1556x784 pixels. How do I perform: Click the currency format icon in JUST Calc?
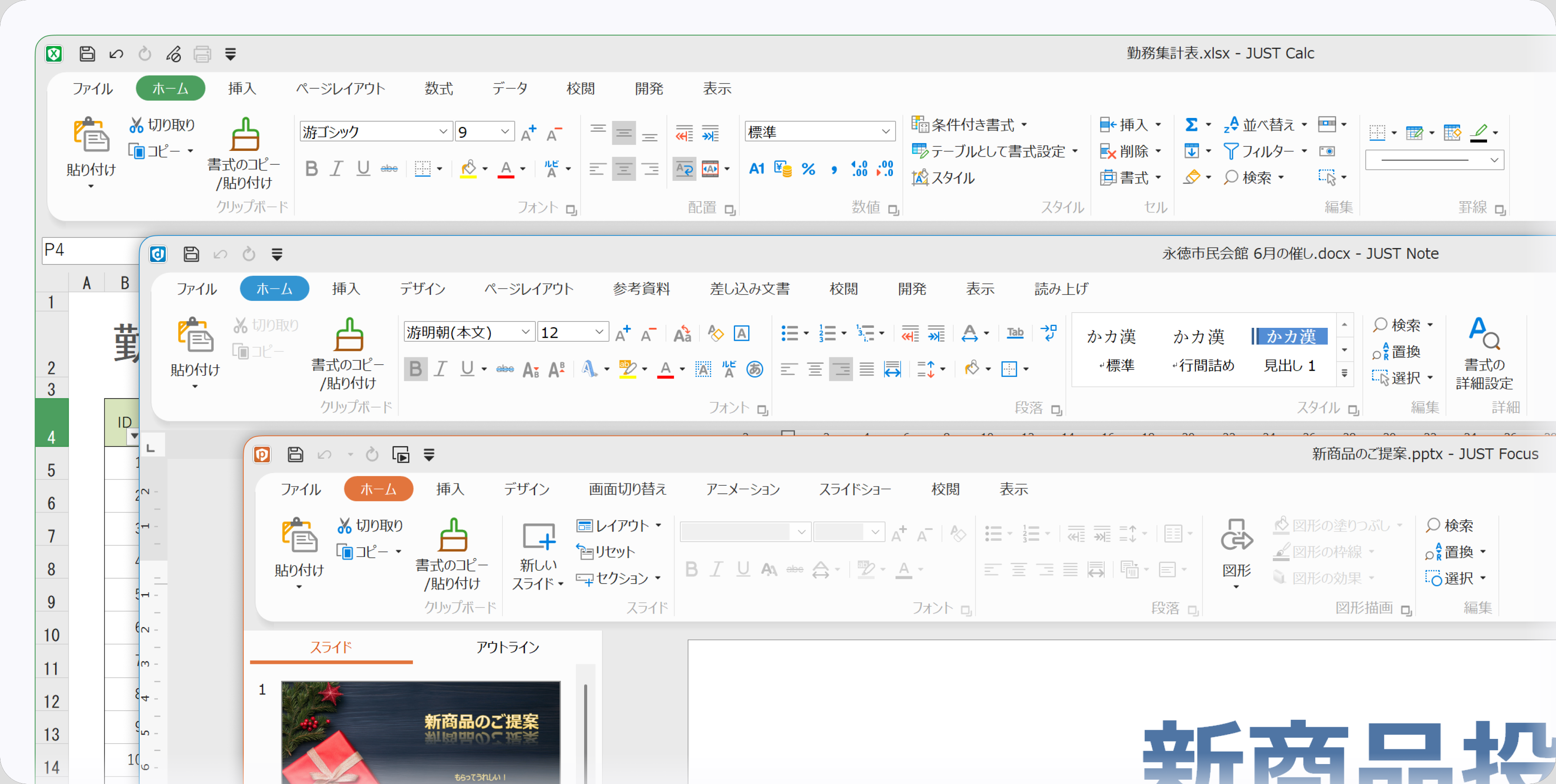(x=783, y=169)
